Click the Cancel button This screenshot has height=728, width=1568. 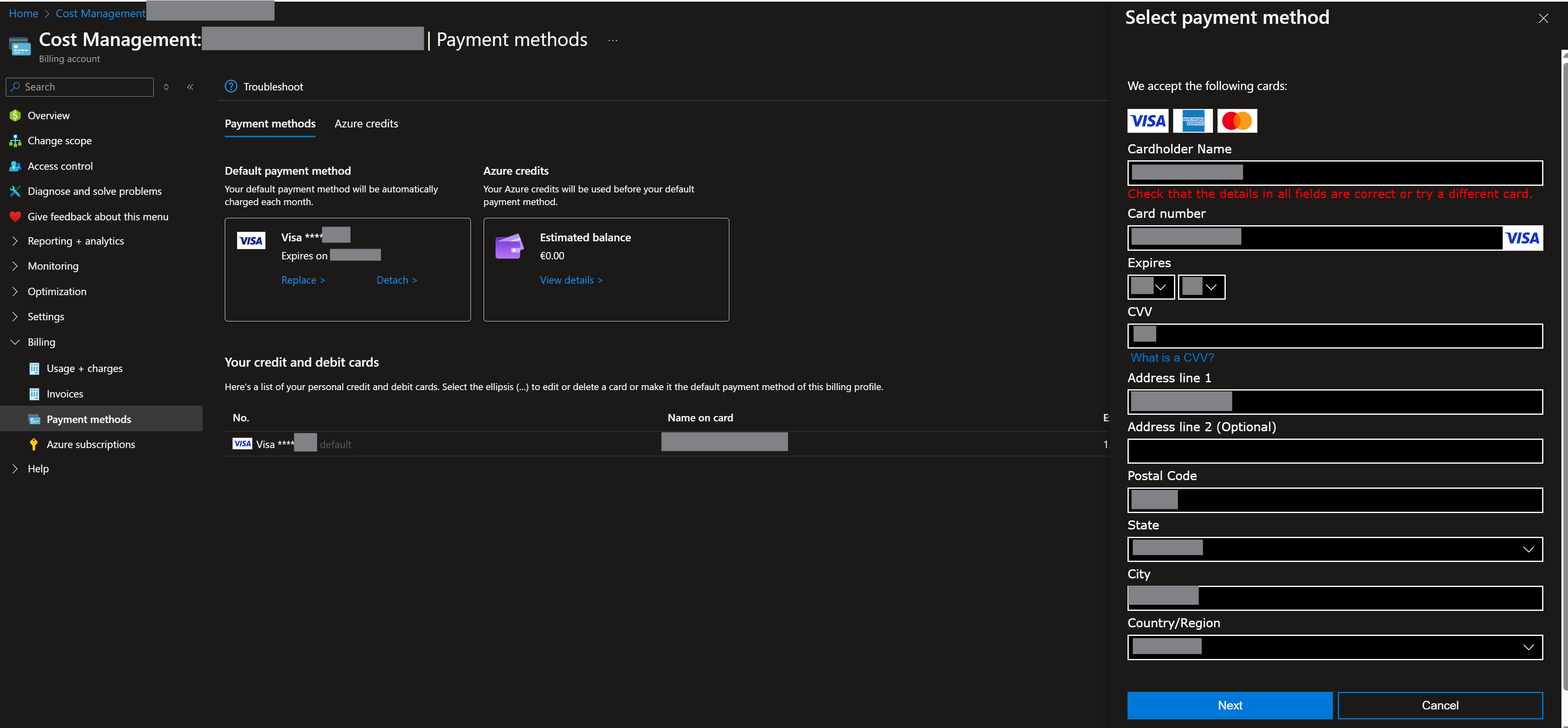point(1440,705)
